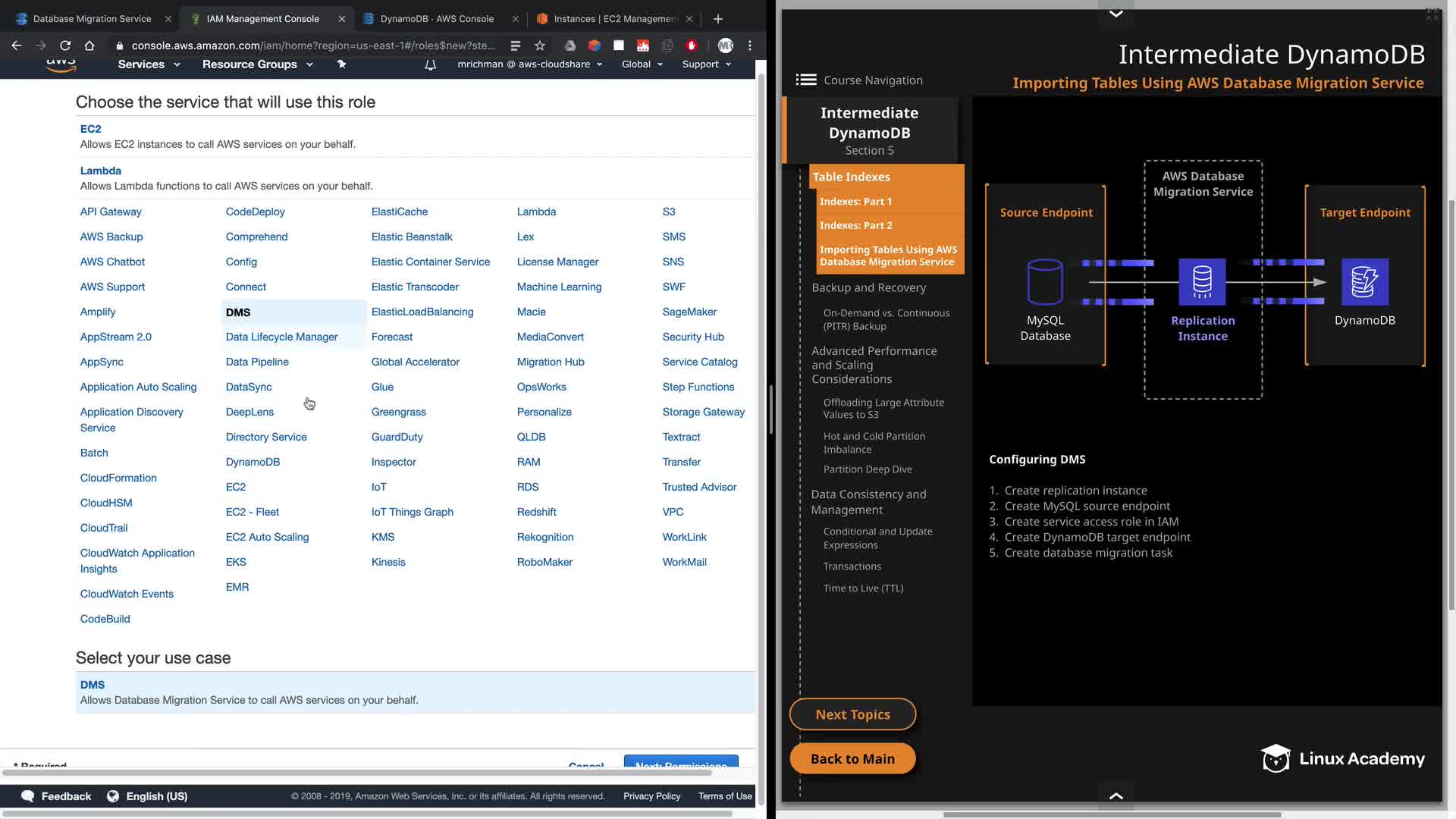Click the pin shortcut icon in AWS navbar
Screen dimensions: 1456x819
(x=341, y=64)
